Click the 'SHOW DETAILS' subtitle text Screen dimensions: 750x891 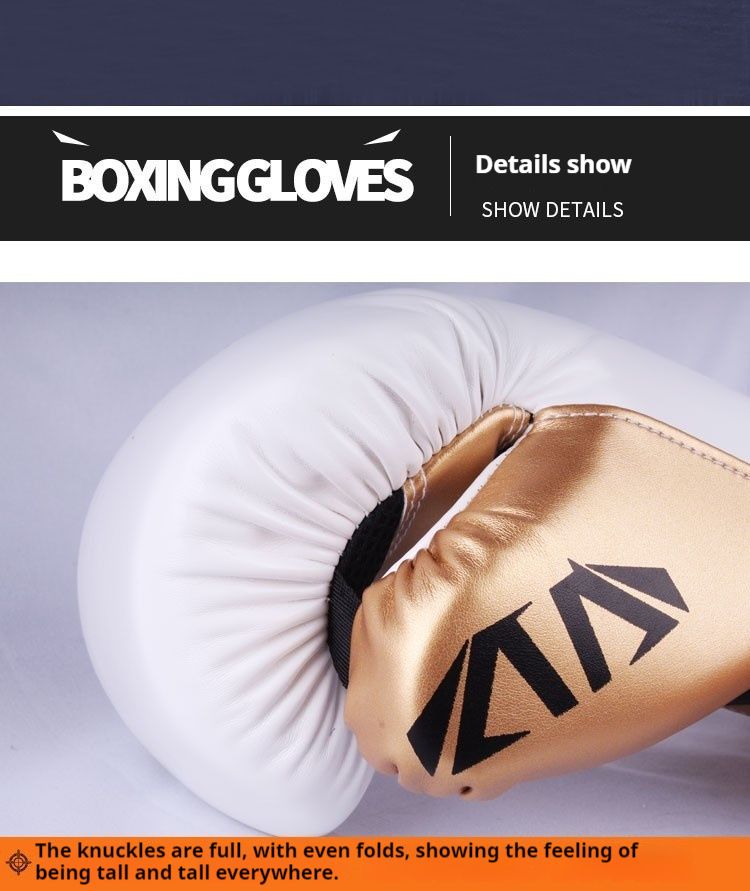click(552, 210)
